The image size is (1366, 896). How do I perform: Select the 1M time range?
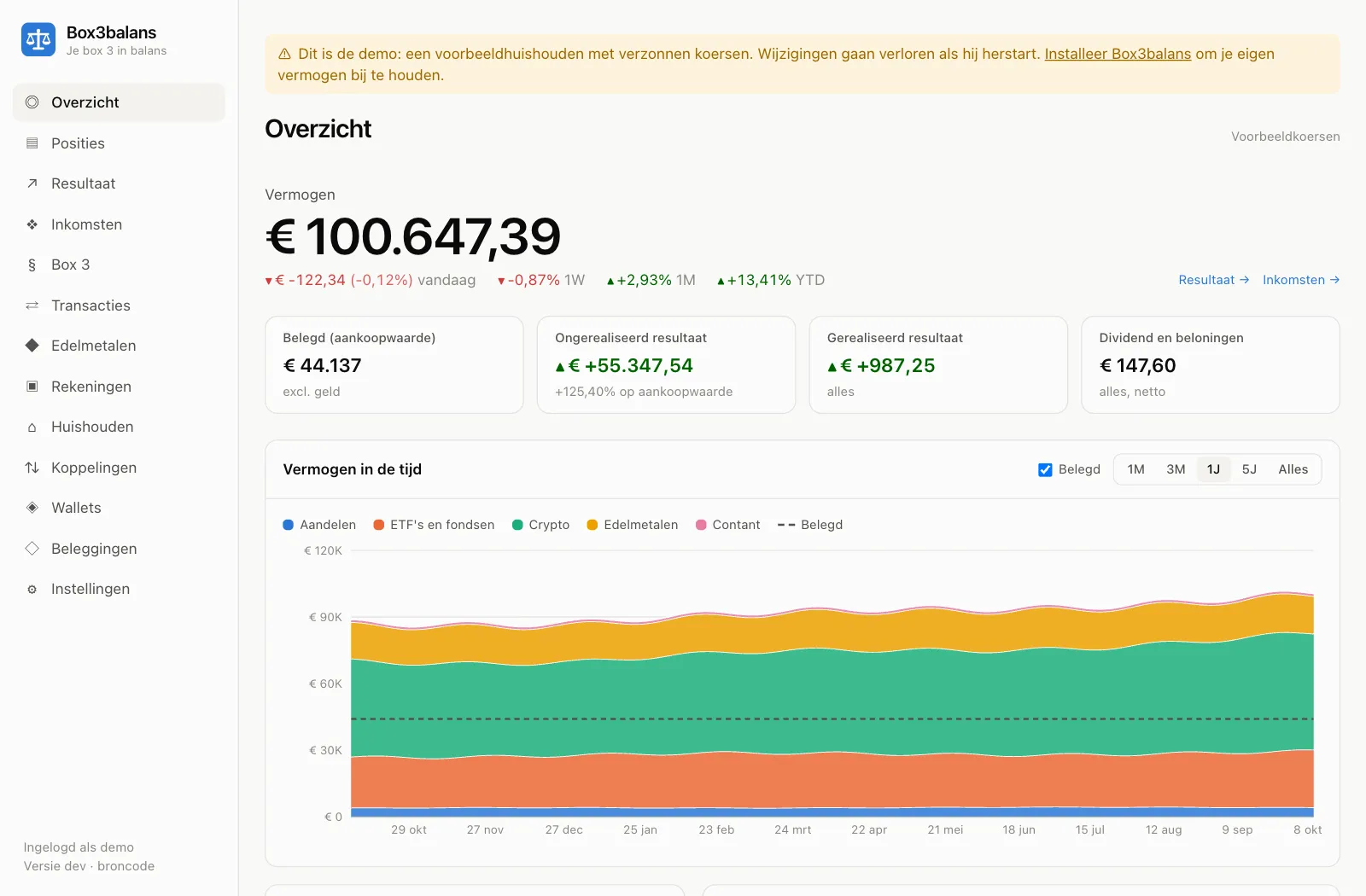pos(1135,469)
